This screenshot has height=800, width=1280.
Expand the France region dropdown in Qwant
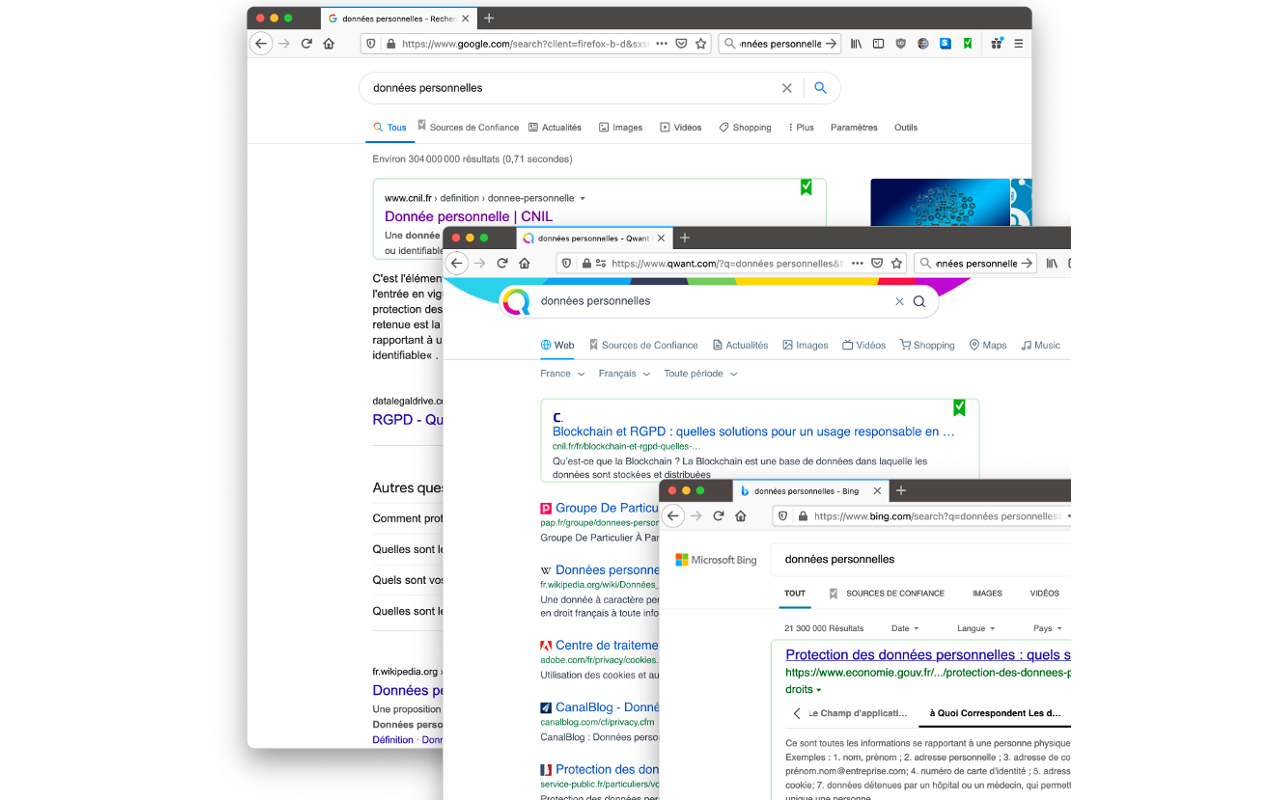pyautogui.click(x=562, y=373)
